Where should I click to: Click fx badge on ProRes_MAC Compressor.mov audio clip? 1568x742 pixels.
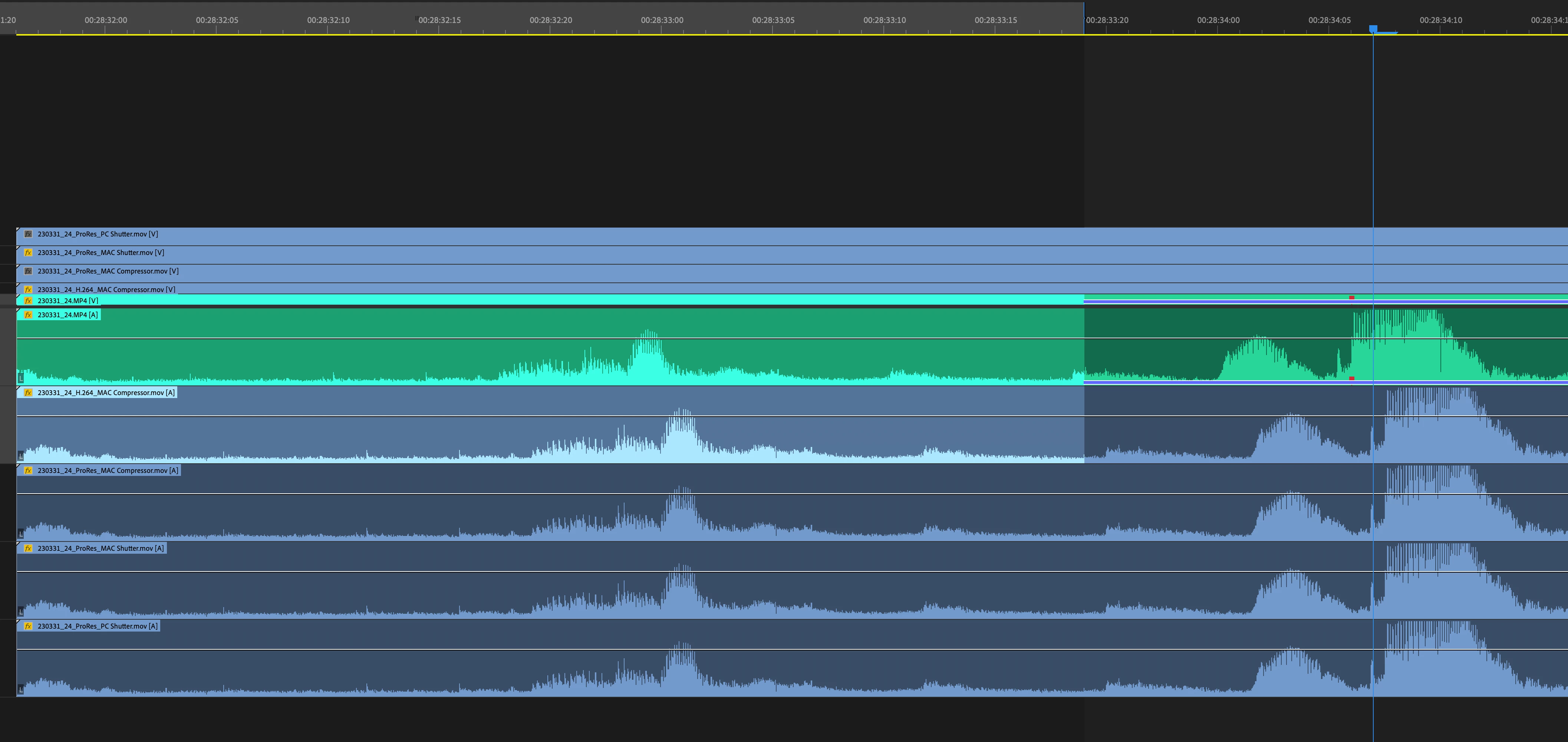tap(28, 471)
